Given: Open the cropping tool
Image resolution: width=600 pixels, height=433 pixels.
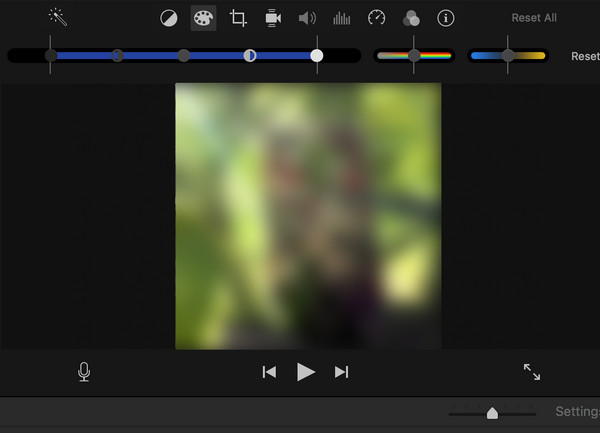Looking at the screenshot, I should pos(238,18).
